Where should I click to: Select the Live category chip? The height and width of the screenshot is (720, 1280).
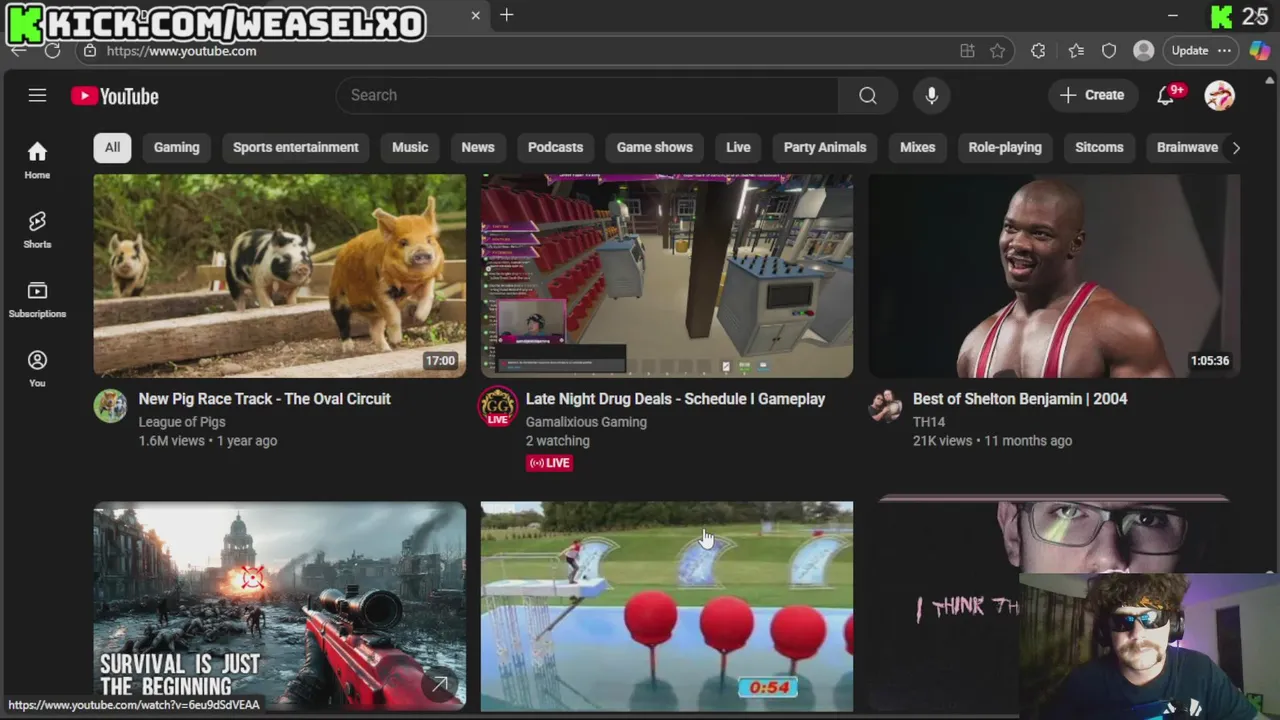pos(738,147)
